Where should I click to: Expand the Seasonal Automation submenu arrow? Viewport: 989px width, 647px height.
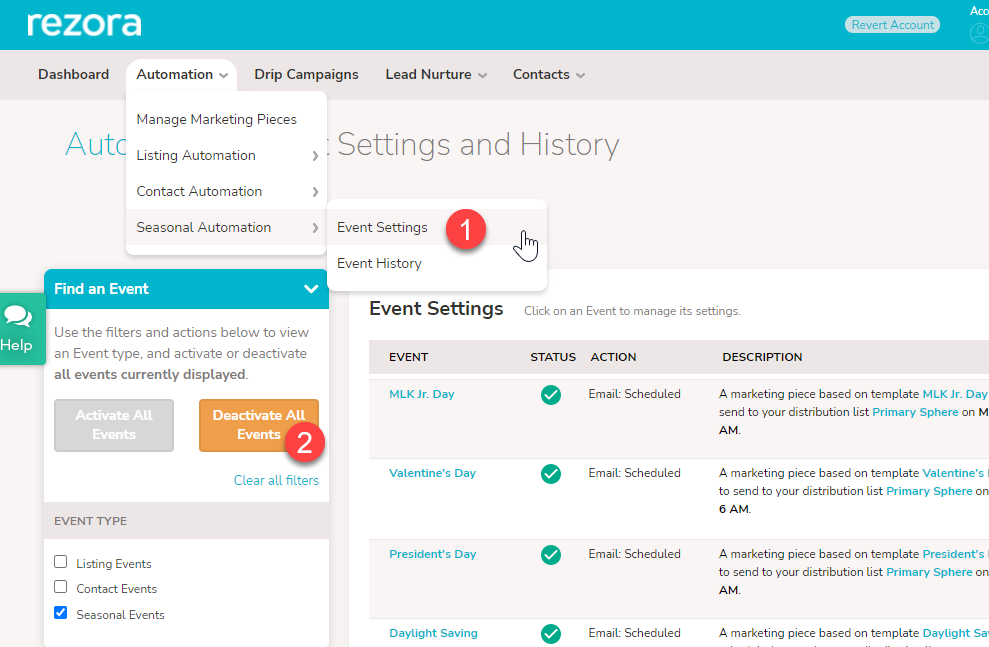pos(315,228)
